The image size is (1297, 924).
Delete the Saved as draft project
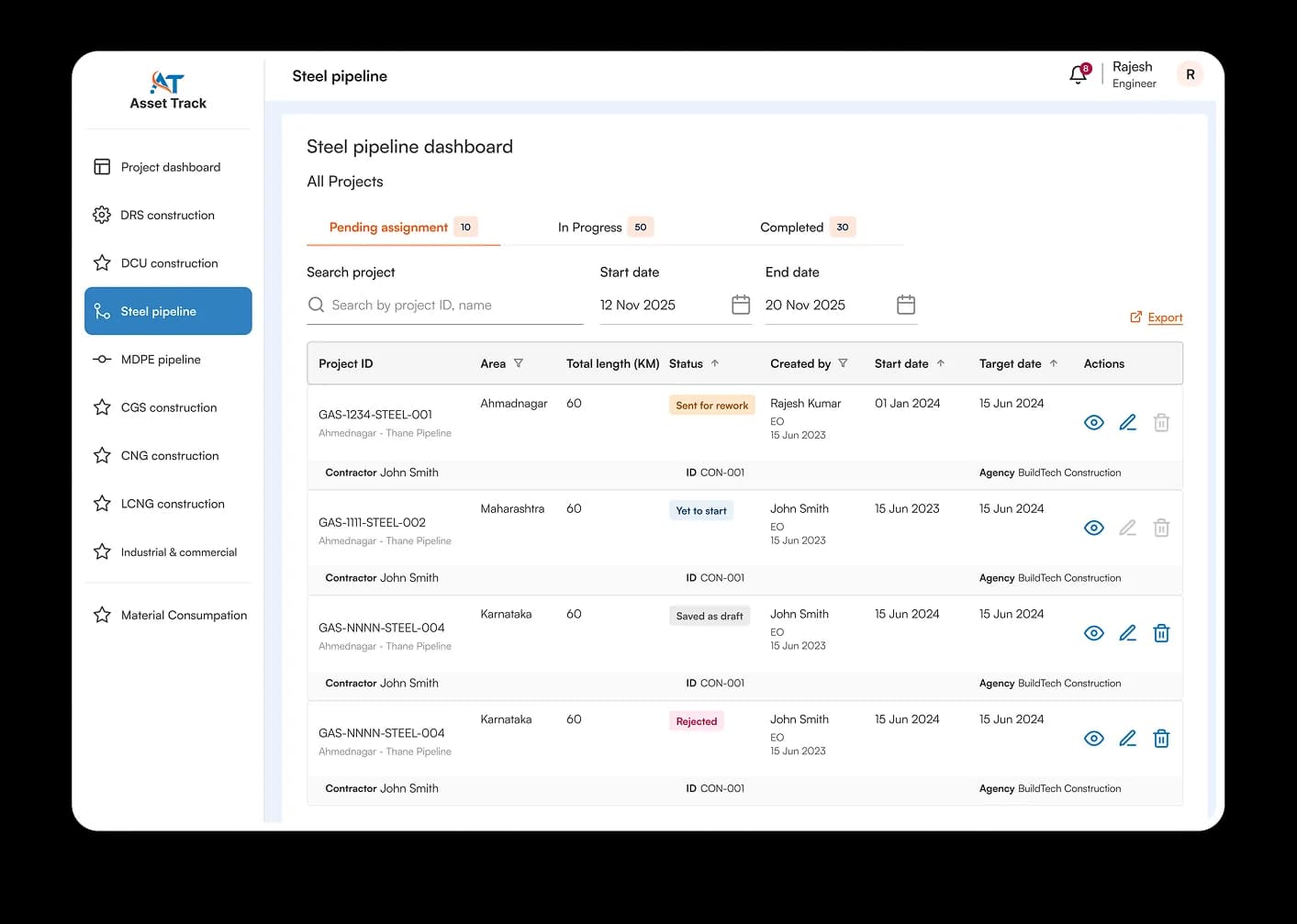click(1161, 633)
